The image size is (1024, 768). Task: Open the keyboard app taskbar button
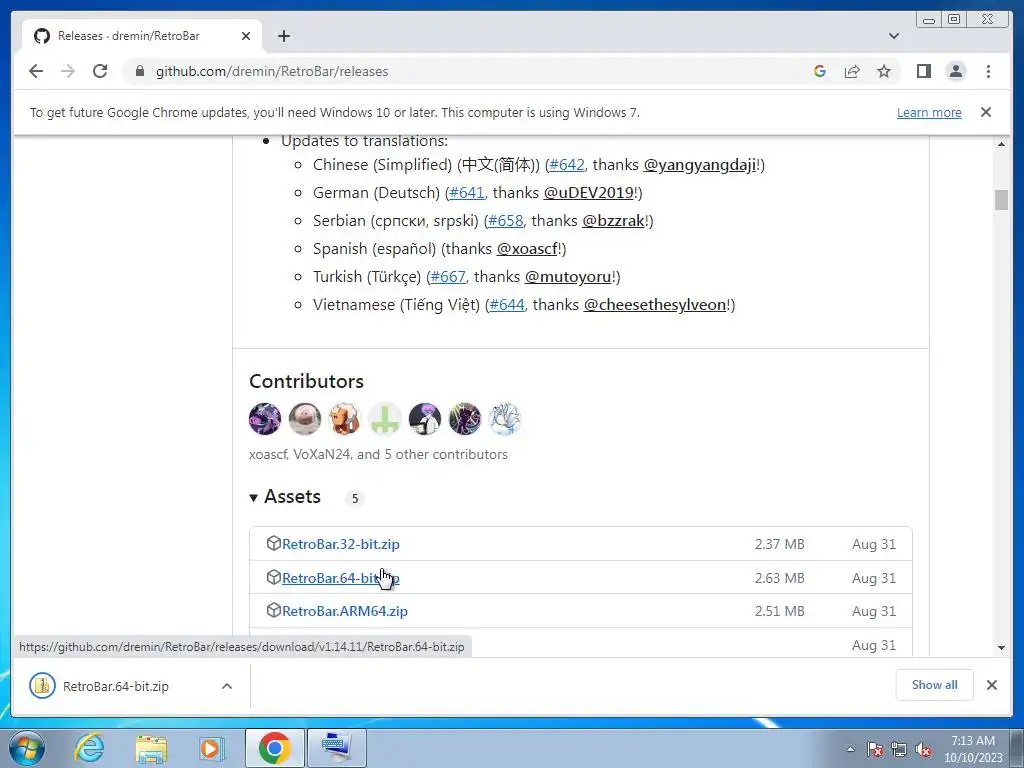click(337, 748)
